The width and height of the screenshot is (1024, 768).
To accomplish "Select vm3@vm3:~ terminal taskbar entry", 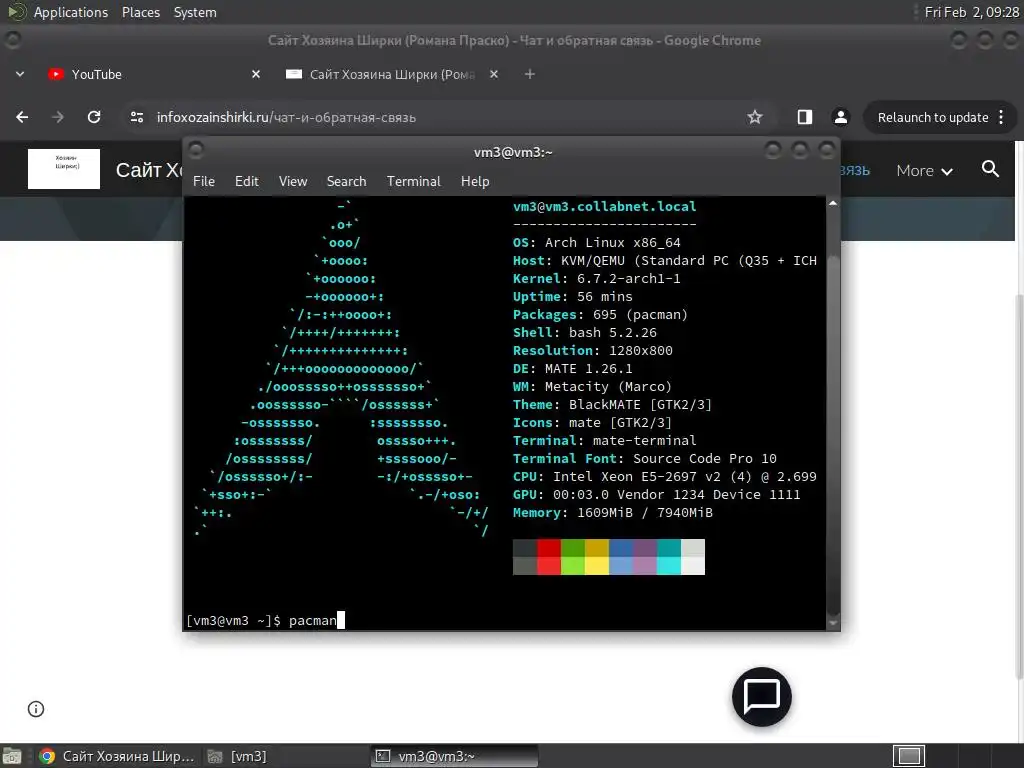I will pyautogui.click(x=455, y=756).
